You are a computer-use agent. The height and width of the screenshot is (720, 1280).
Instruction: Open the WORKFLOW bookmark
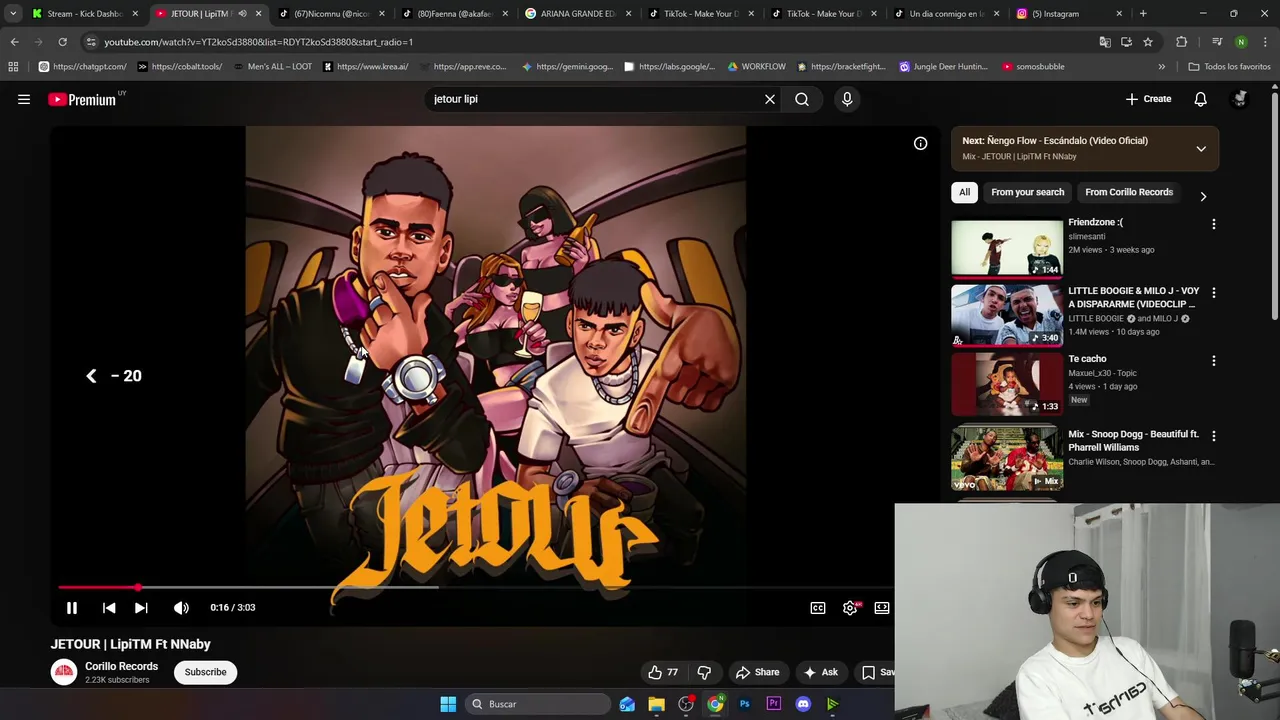point(756,67)
